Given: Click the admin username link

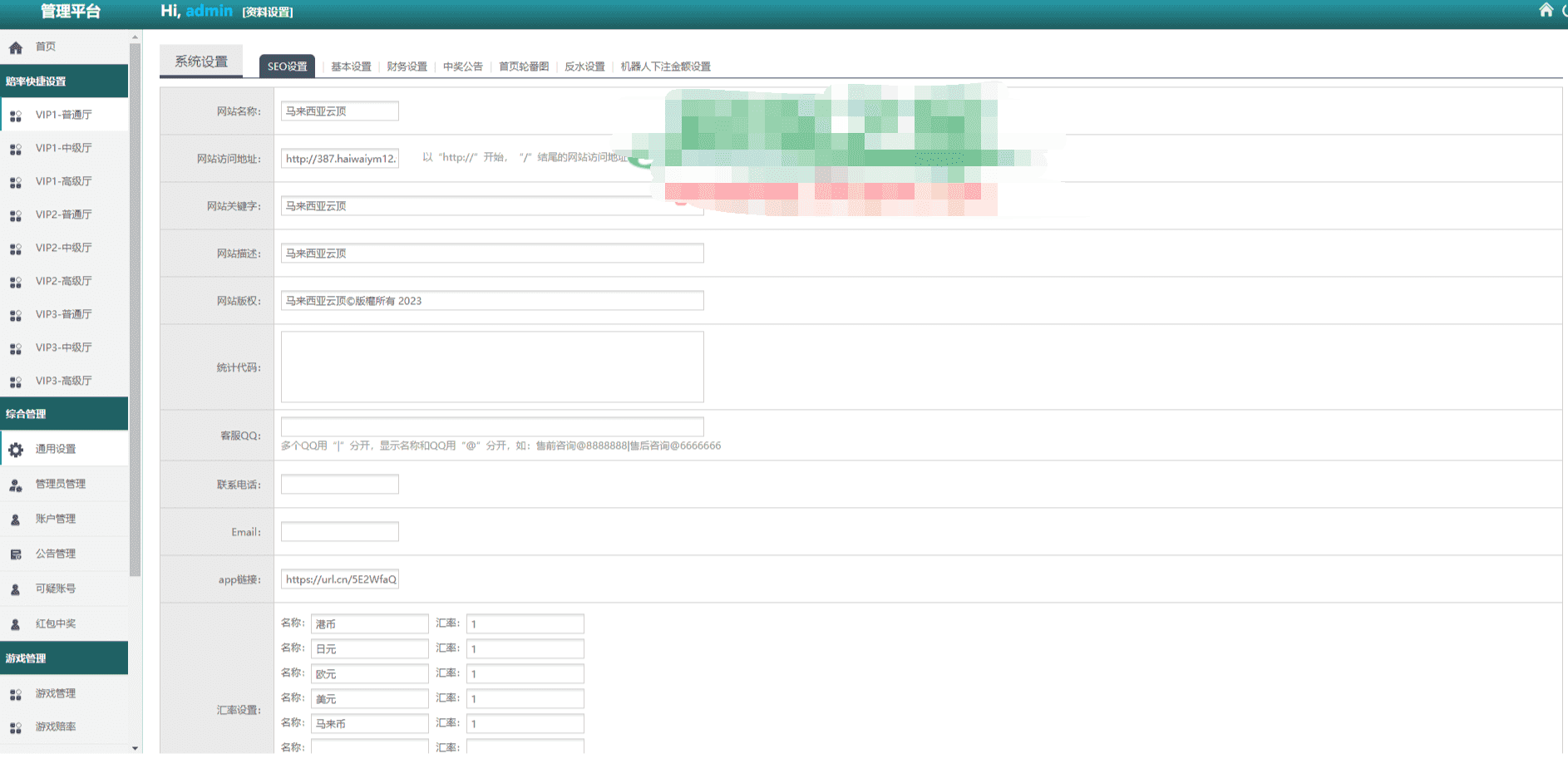Looking at the screenshot, I should 209,11.
